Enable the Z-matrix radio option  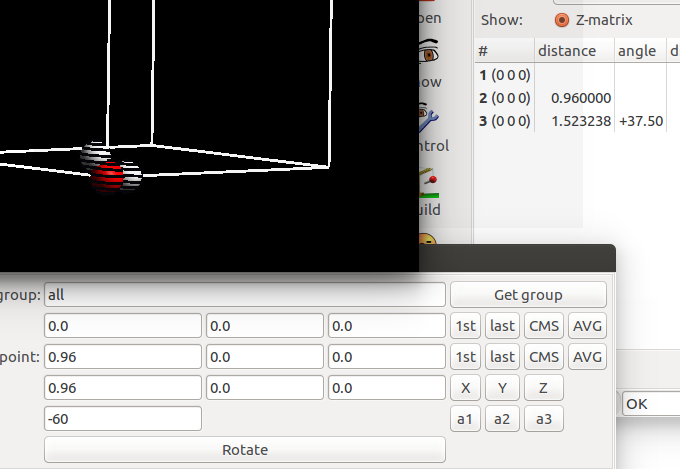562,20
